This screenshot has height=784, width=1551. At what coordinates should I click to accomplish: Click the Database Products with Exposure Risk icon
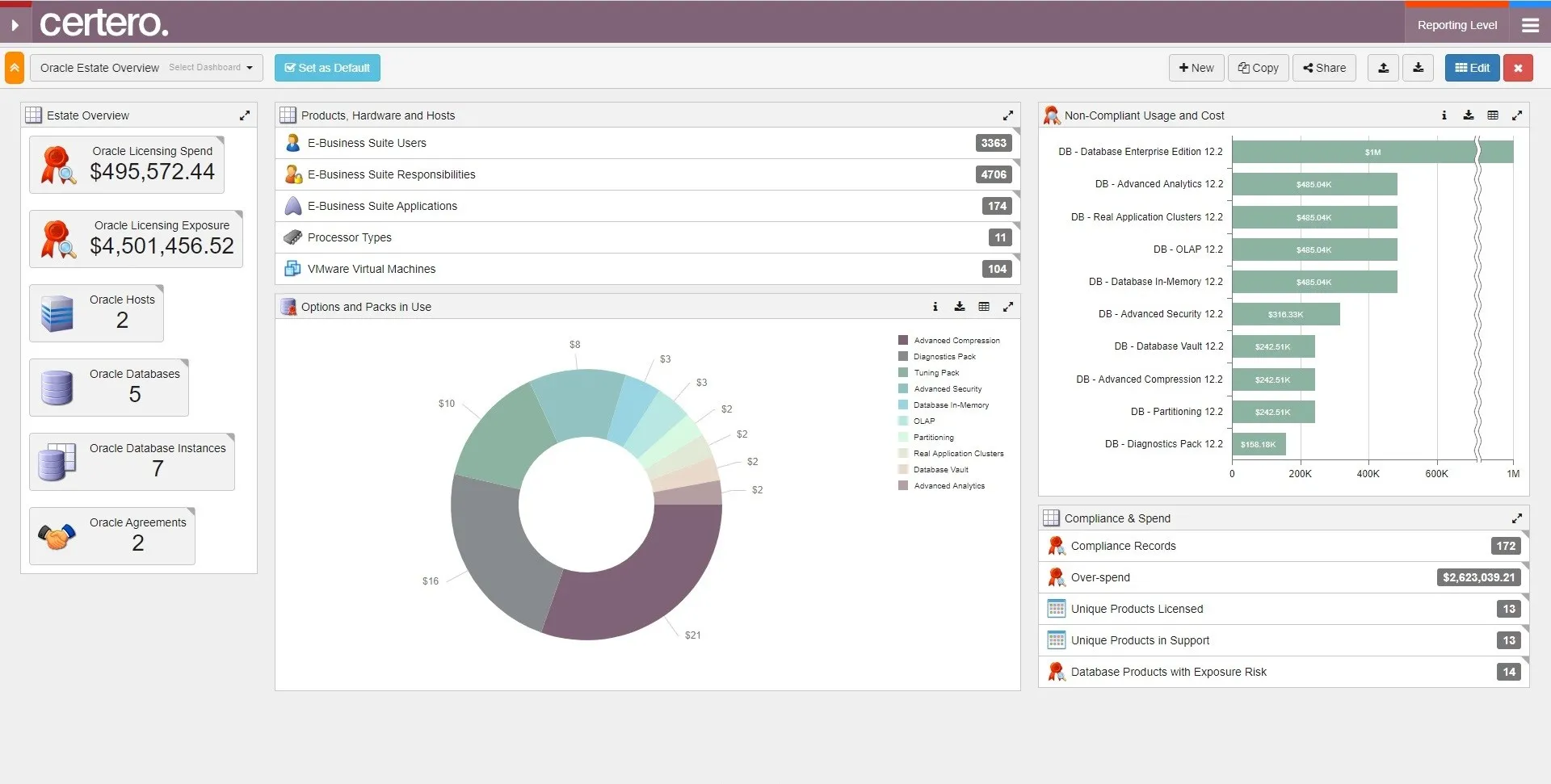coord(1056,672)
